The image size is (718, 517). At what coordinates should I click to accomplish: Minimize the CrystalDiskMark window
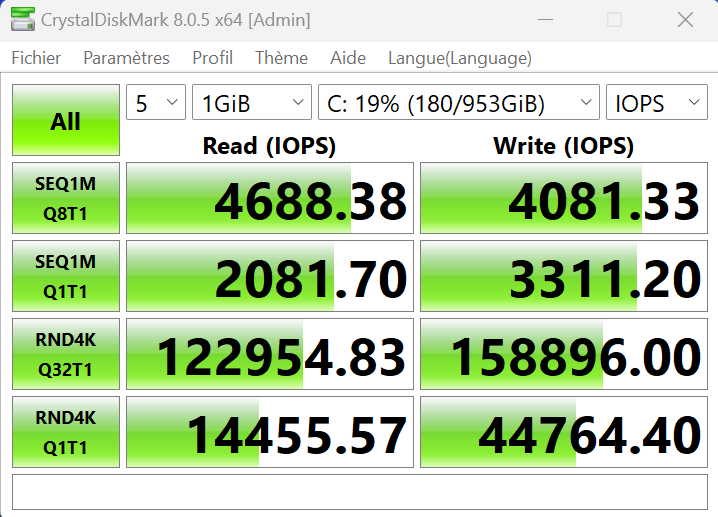[545, 20]
